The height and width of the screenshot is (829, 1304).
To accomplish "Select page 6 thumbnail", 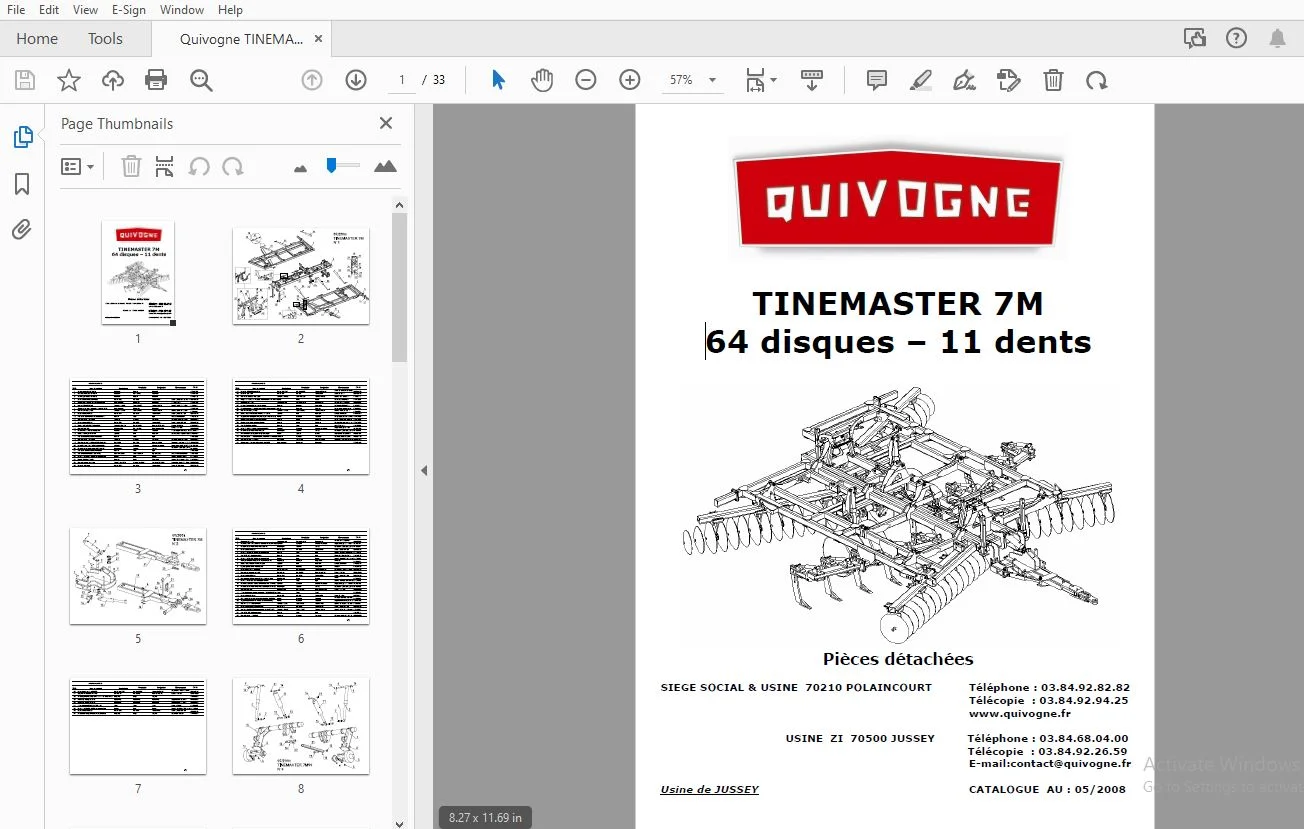I will [x=301, y=576].
